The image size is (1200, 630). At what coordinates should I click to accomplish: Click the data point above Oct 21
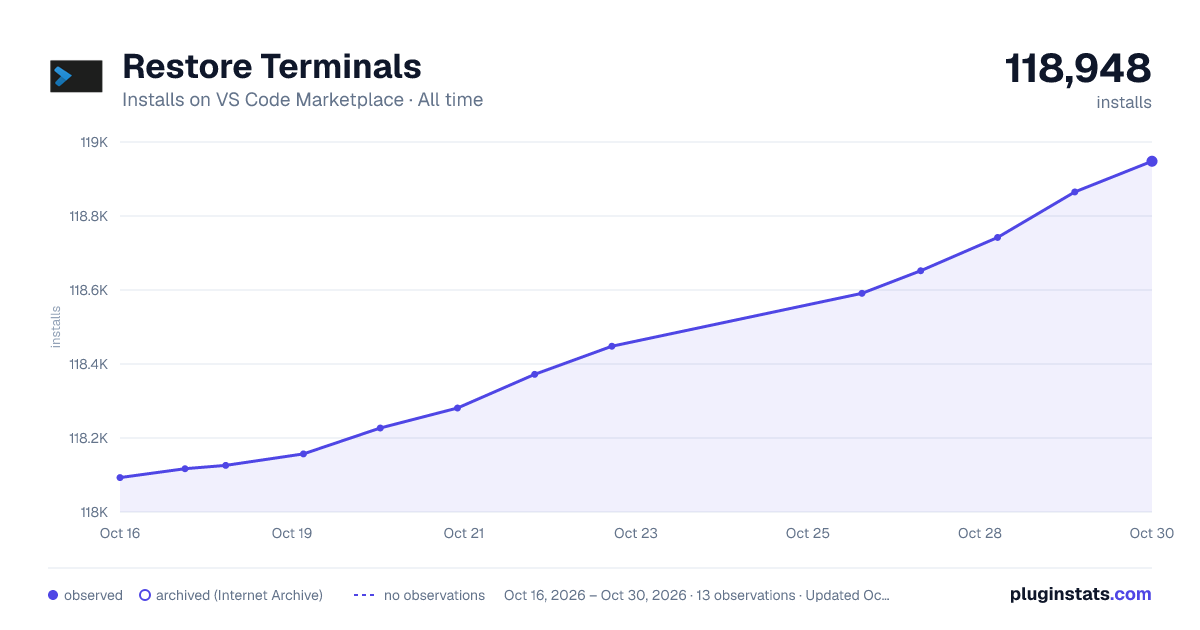(x=457, y=408)
